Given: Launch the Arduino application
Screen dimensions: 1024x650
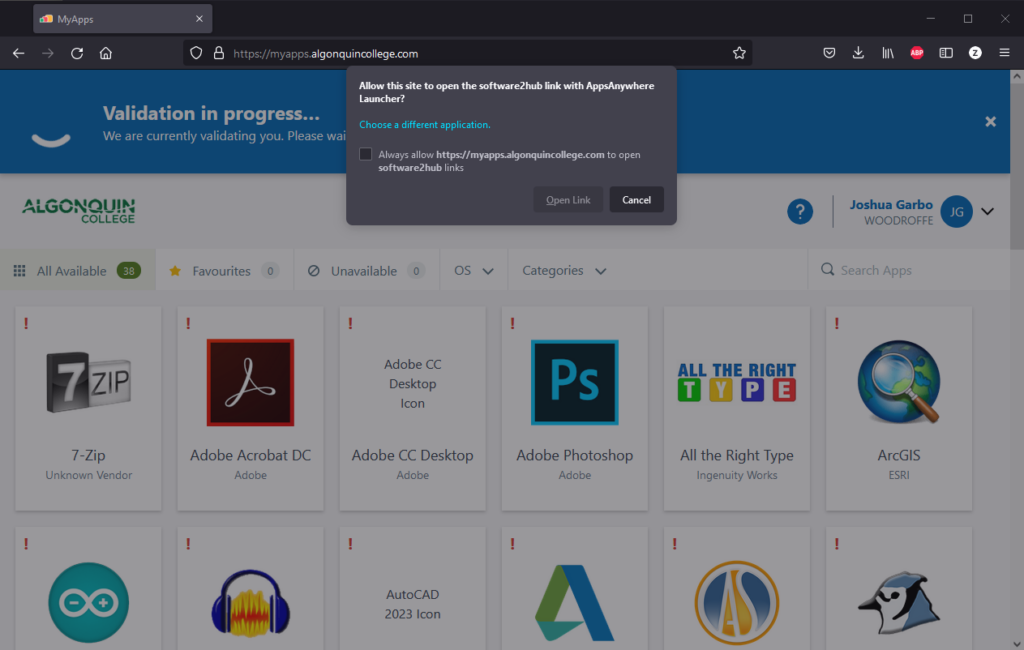Looking at the screenshot, I should (x=88, y=600).
